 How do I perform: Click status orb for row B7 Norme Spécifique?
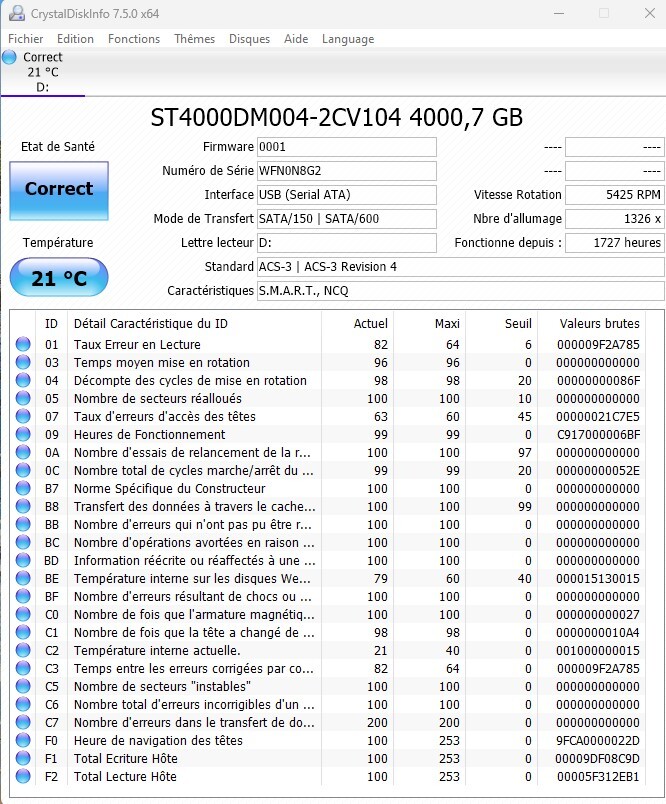click(23, 488)
